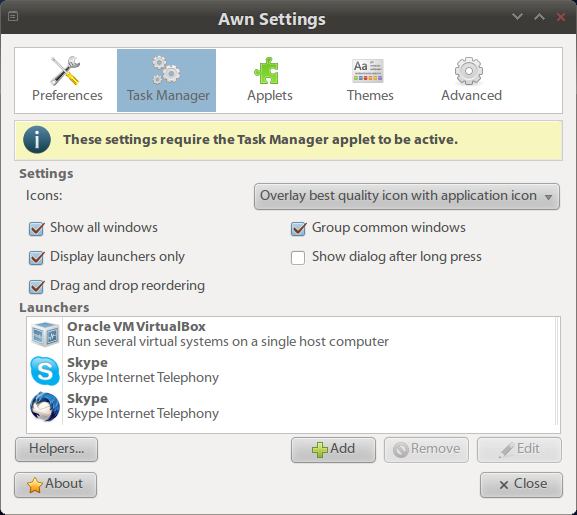The width and height of the screenshot is (577, 515).
Task: Open the About dialog
Action: 56,484
